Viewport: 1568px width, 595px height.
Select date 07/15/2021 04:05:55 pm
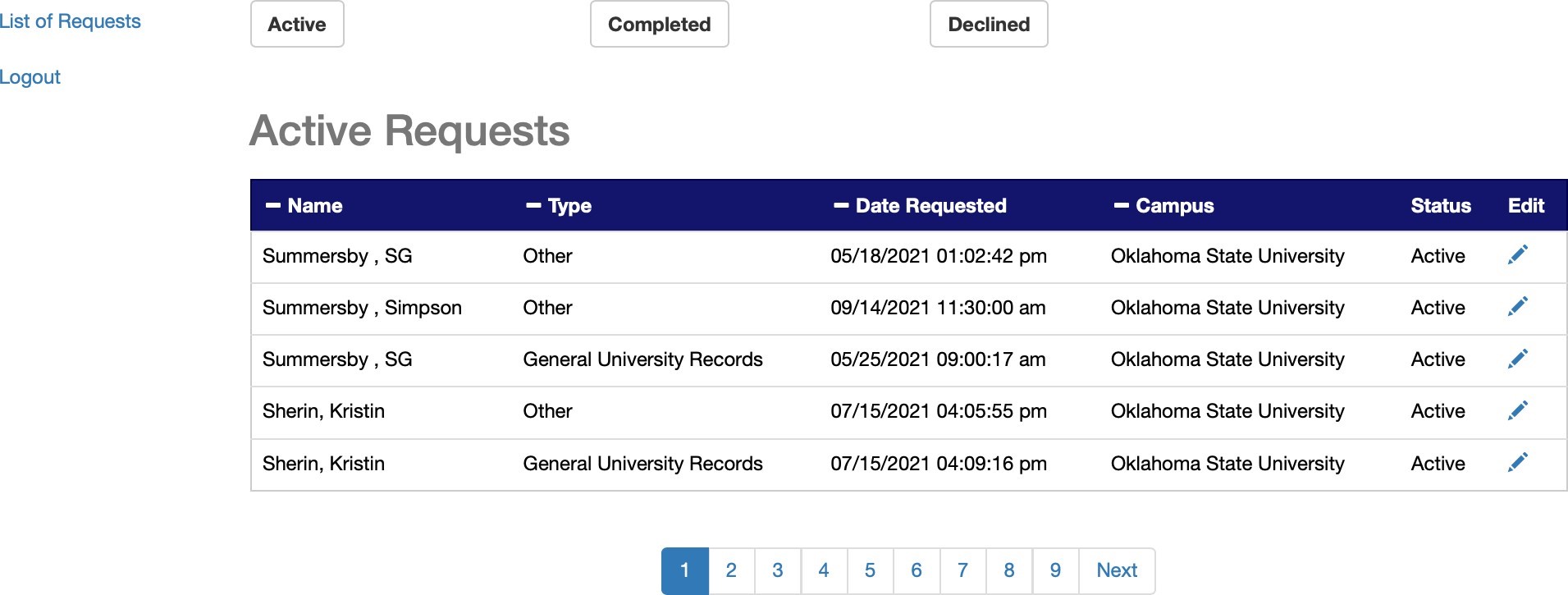[939, 411]
